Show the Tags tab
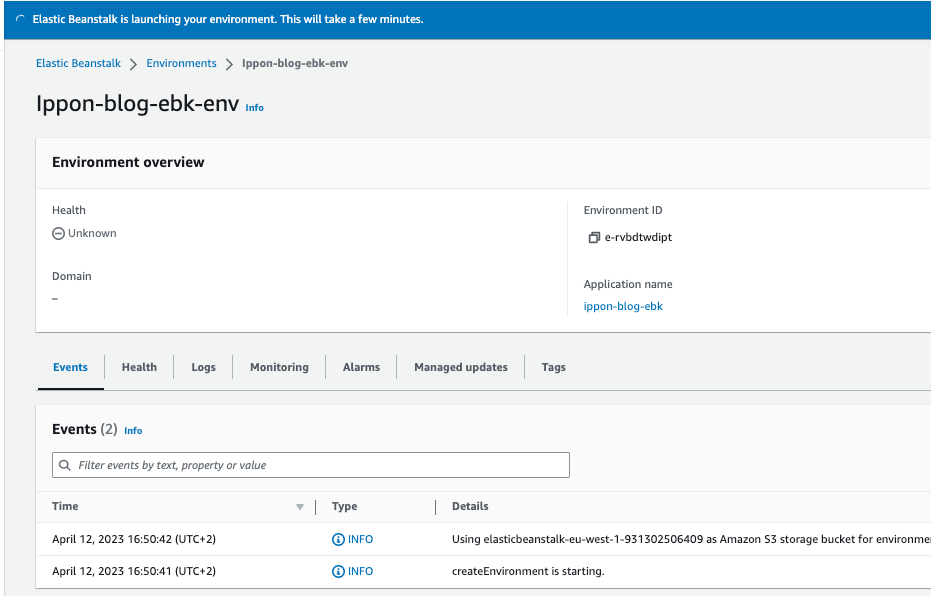 553,367
